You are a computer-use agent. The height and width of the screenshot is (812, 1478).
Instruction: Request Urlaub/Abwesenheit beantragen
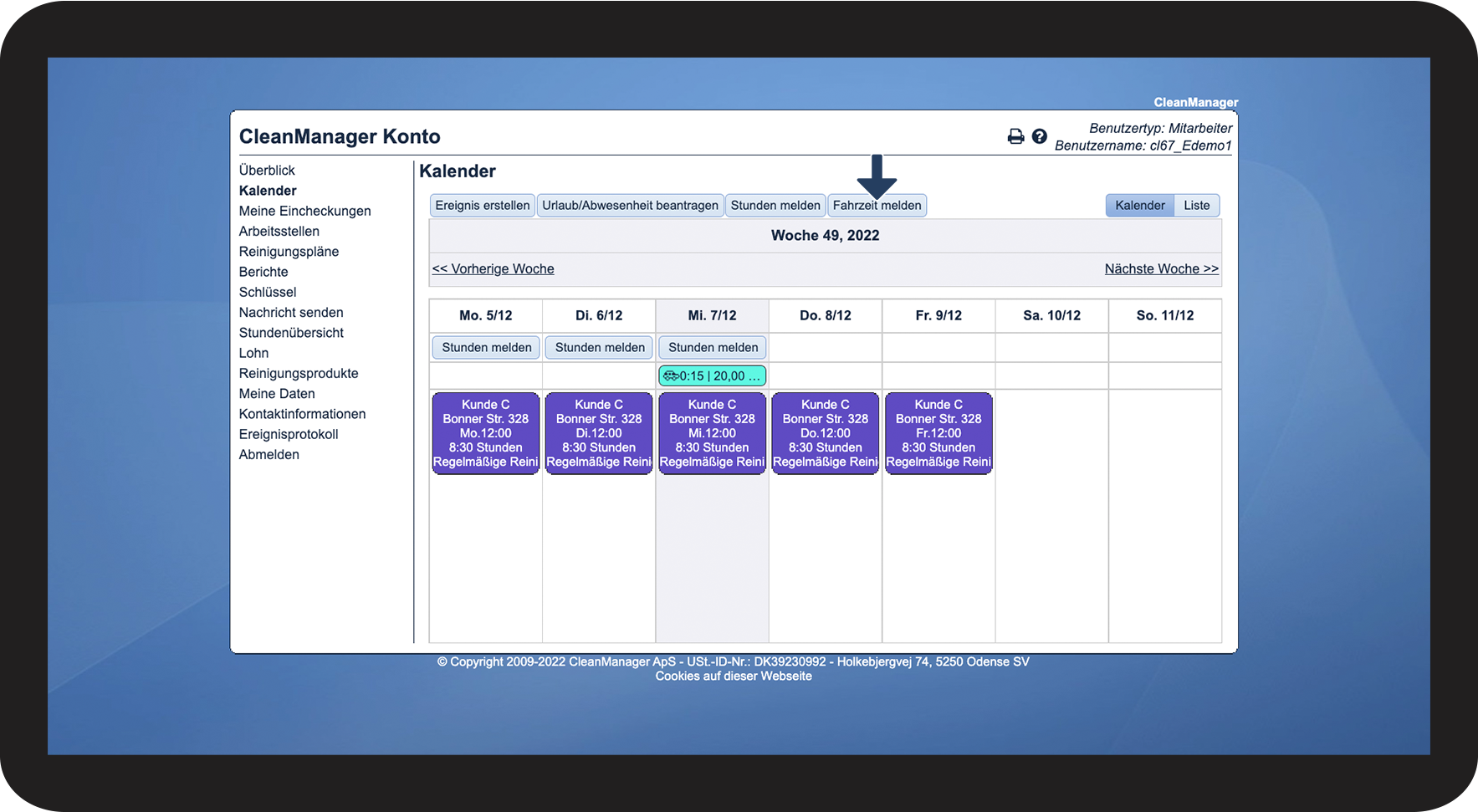pyautogui.click(x=630, y=206)
